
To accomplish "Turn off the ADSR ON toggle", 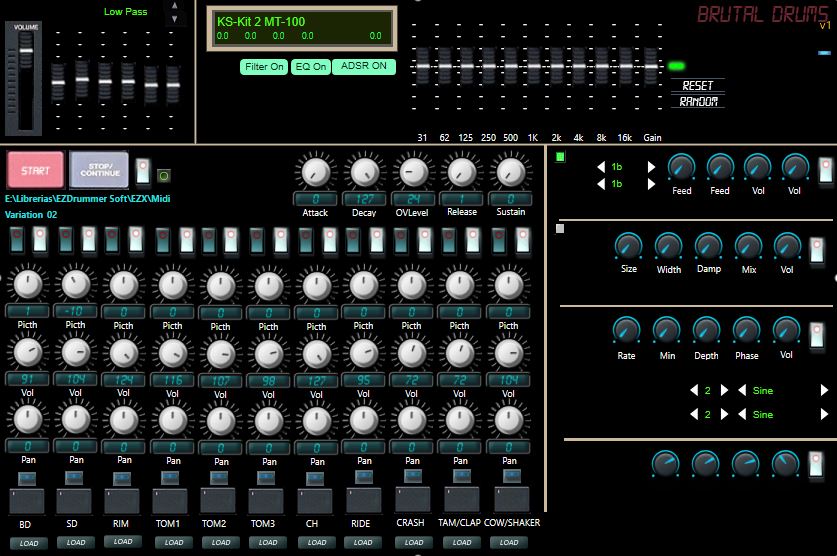I will point(363,67).
